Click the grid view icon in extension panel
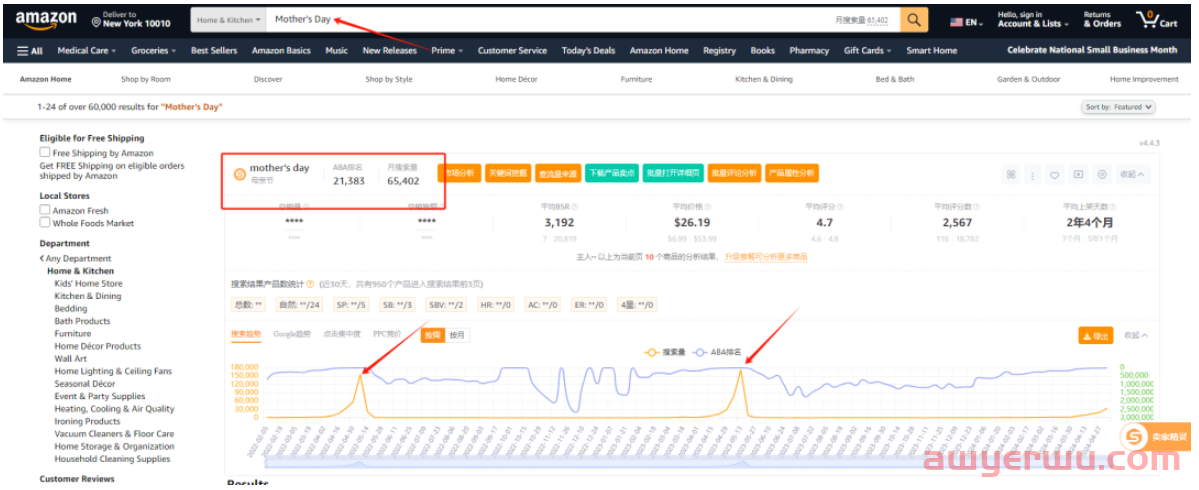 click(1011, 174)
